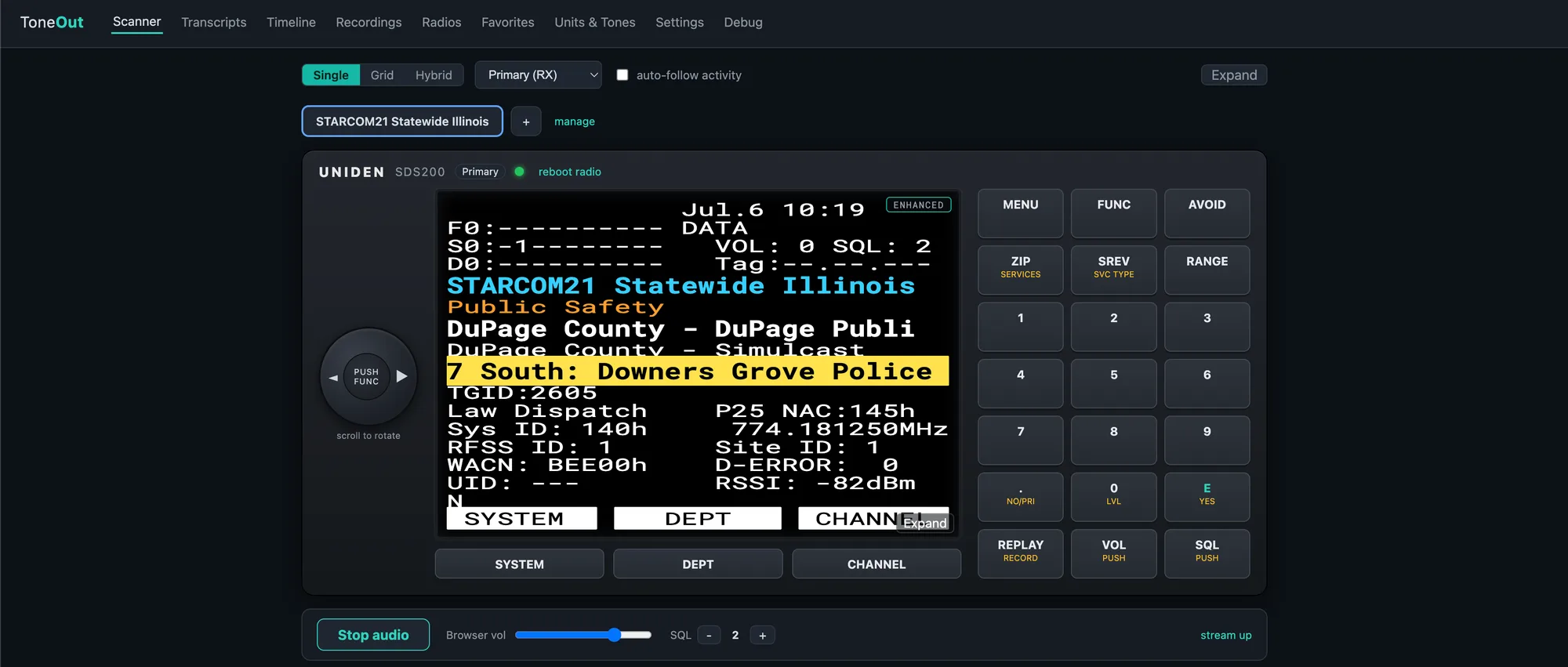Select STARCOM21 Statewide Illinois chip

(402, 121)
